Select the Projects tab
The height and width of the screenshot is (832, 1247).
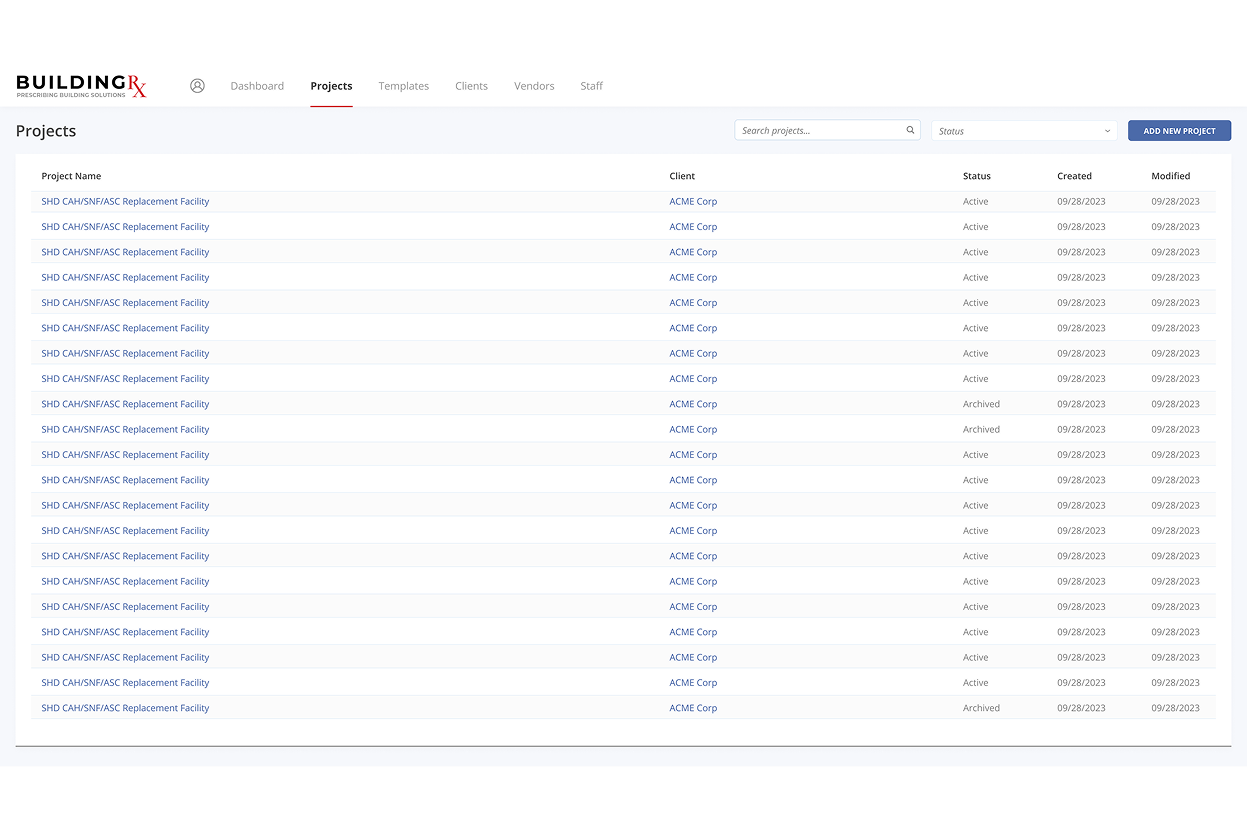pos(331,86)
